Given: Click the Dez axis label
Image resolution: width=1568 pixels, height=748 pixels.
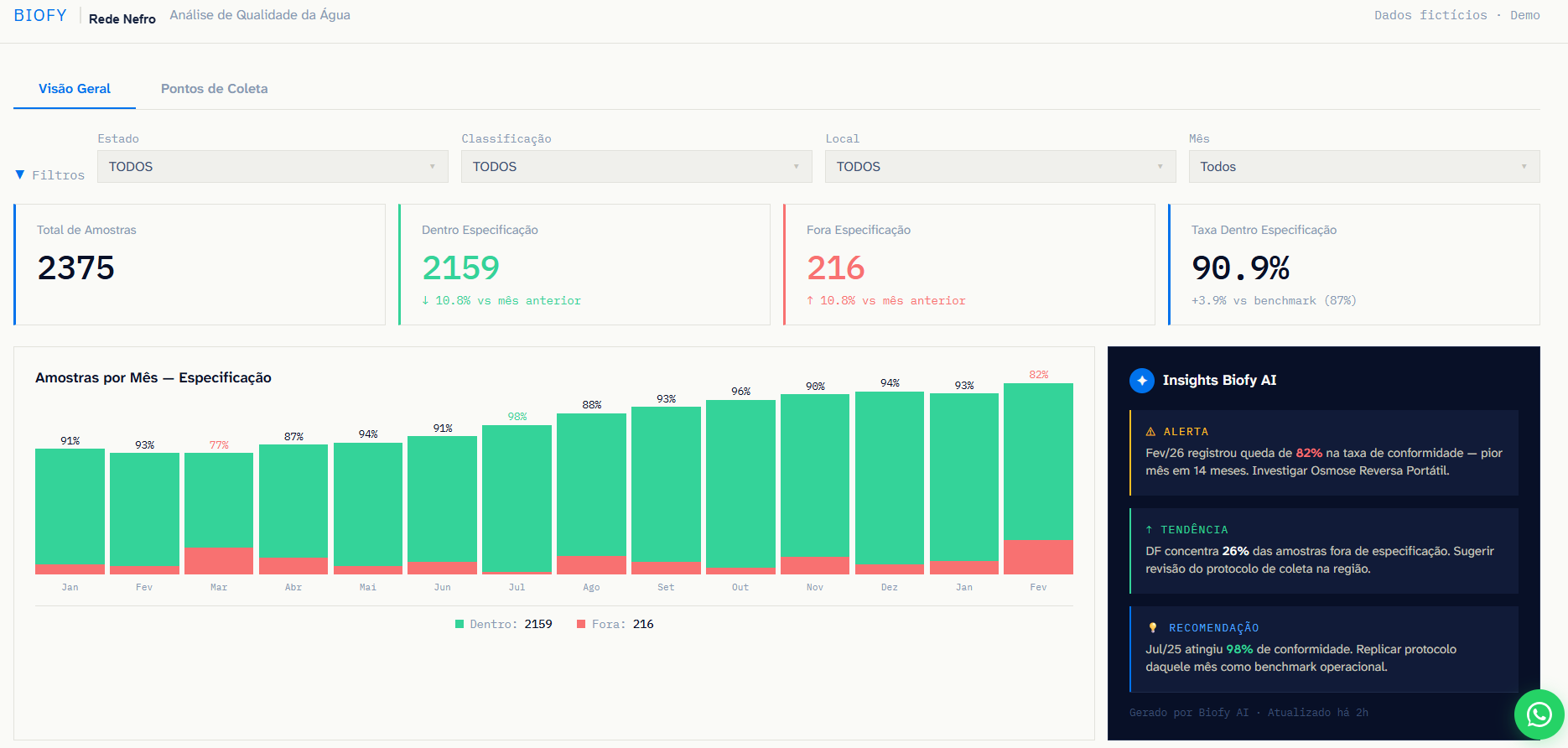Looking at the screenshot, I should [x=890, y=587].
